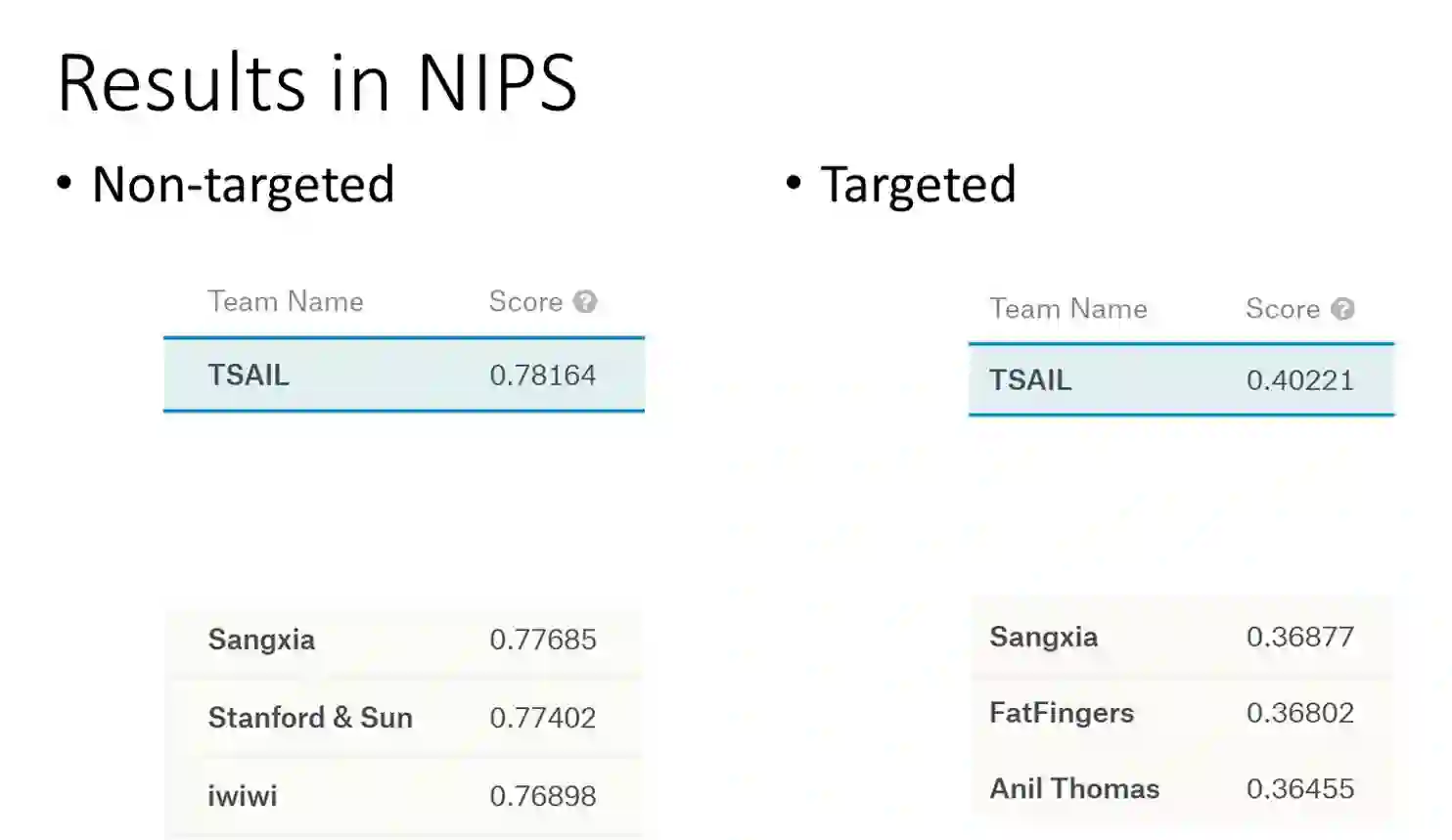Click Team Name header in Non-targeted table
Image resolution: width=1452 pixels, height=840 pixels.
coord(285,301)
